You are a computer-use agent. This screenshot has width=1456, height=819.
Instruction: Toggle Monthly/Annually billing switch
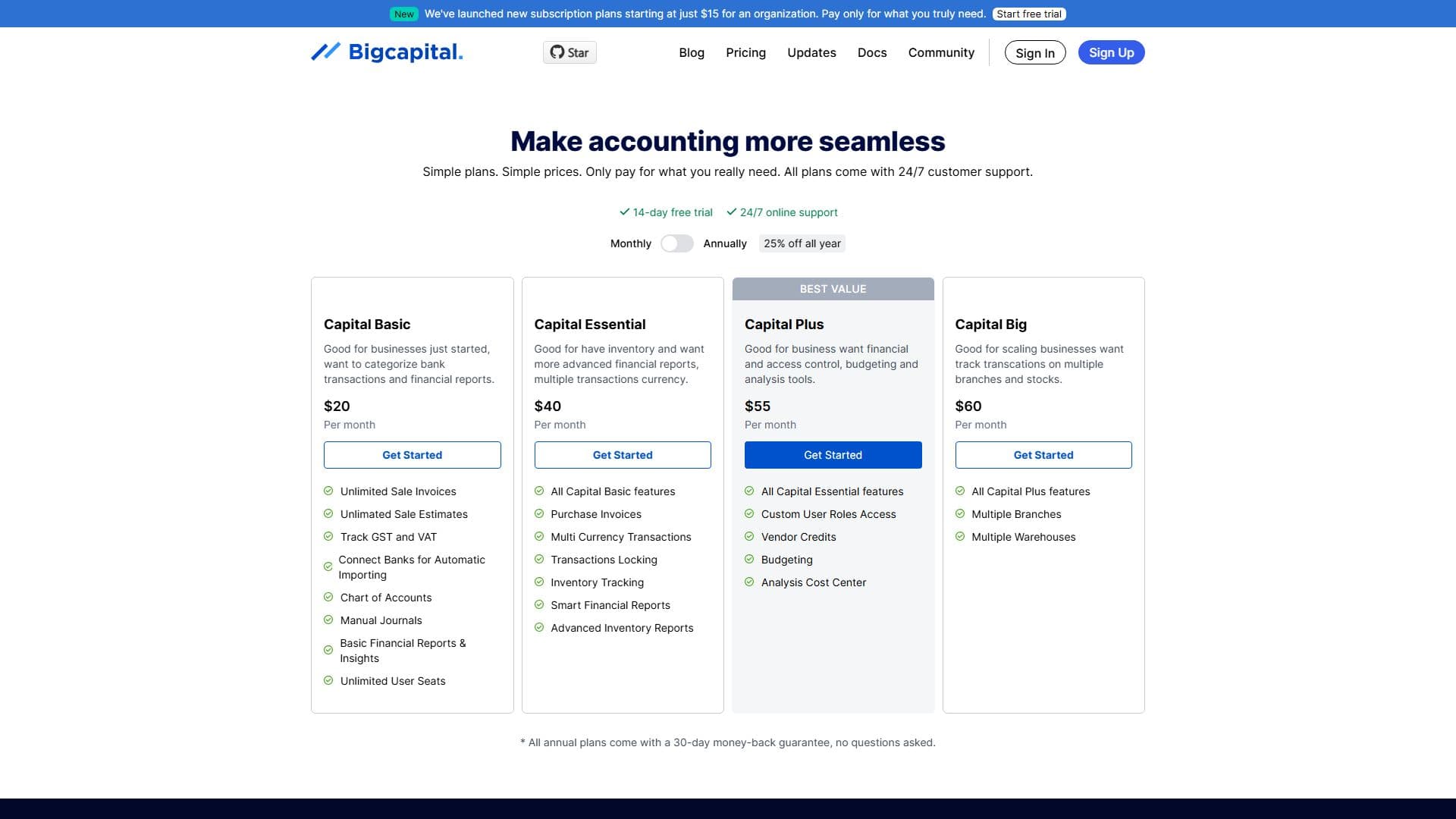click(x=677, y=243)
